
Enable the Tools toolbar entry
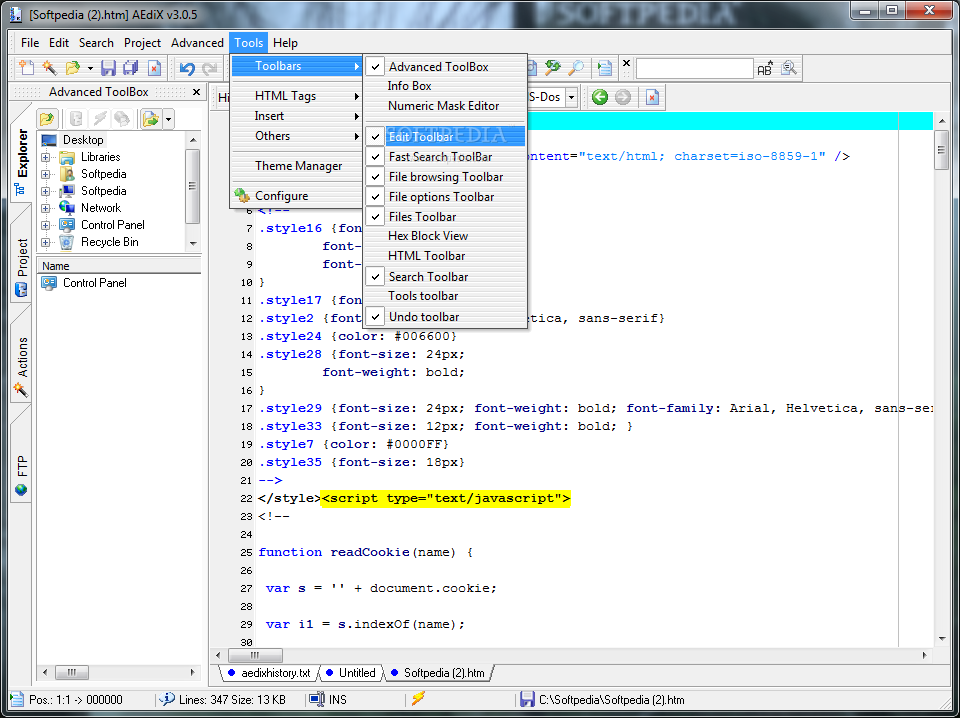coord(445,296)
